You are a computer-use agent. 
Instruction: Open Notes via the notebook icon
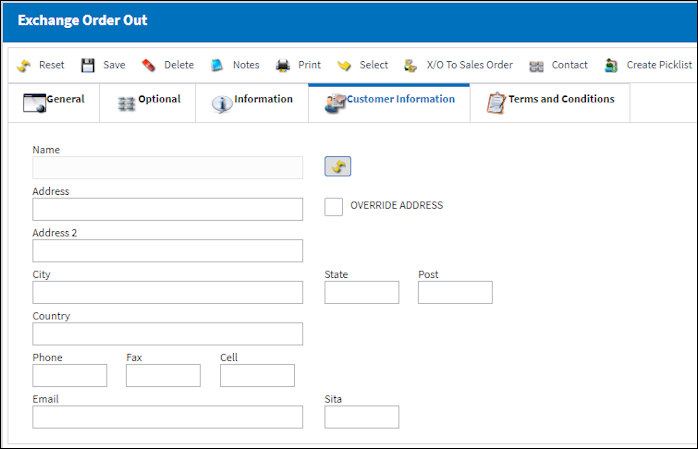point(217,65)
